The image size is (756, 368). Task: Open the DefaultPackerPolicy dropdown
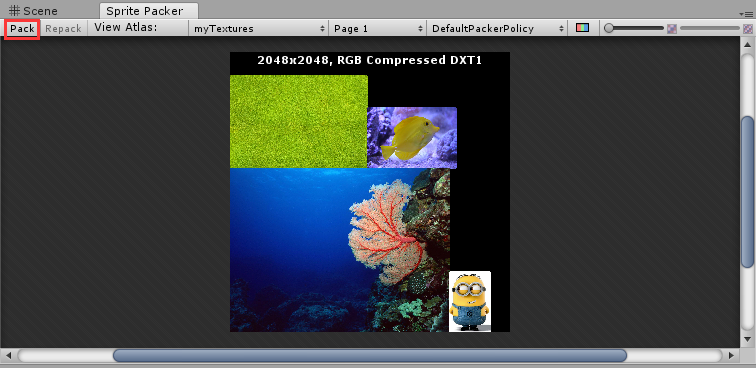pos(498,29)
